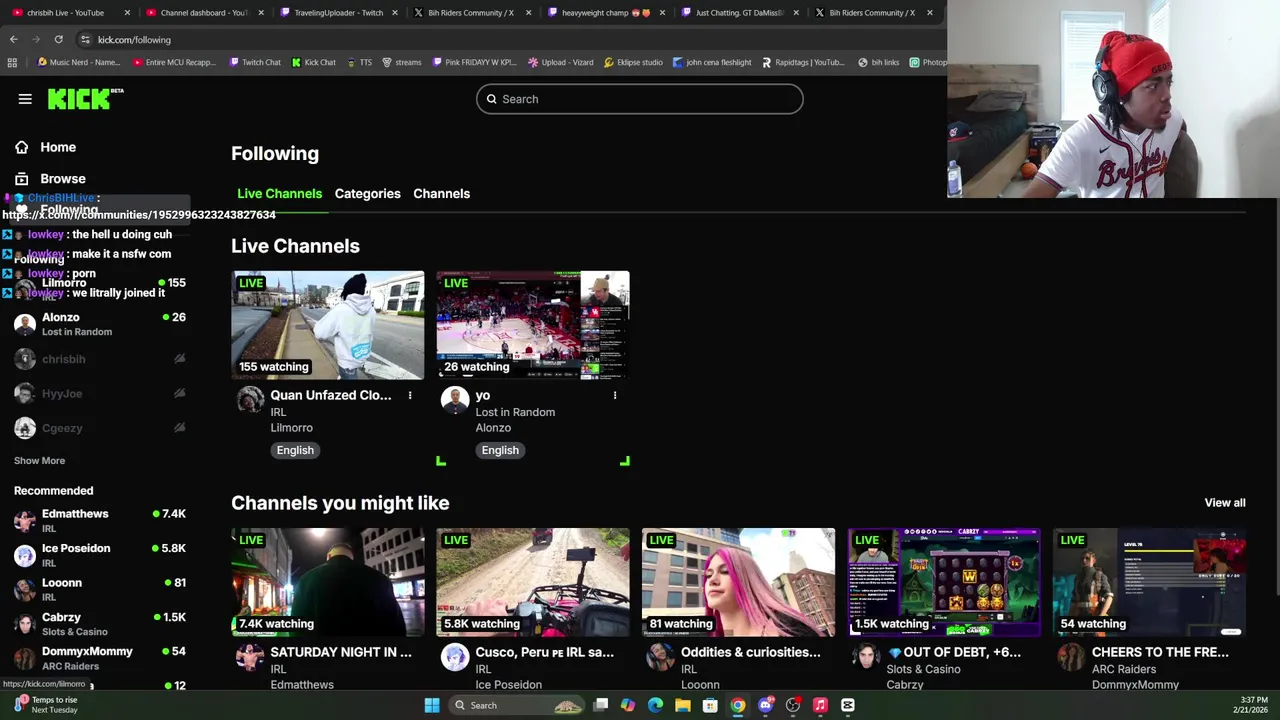Open Alonzo in Following sidebar
Viewport: 1280px width, 720px height.
pos(100,324)
